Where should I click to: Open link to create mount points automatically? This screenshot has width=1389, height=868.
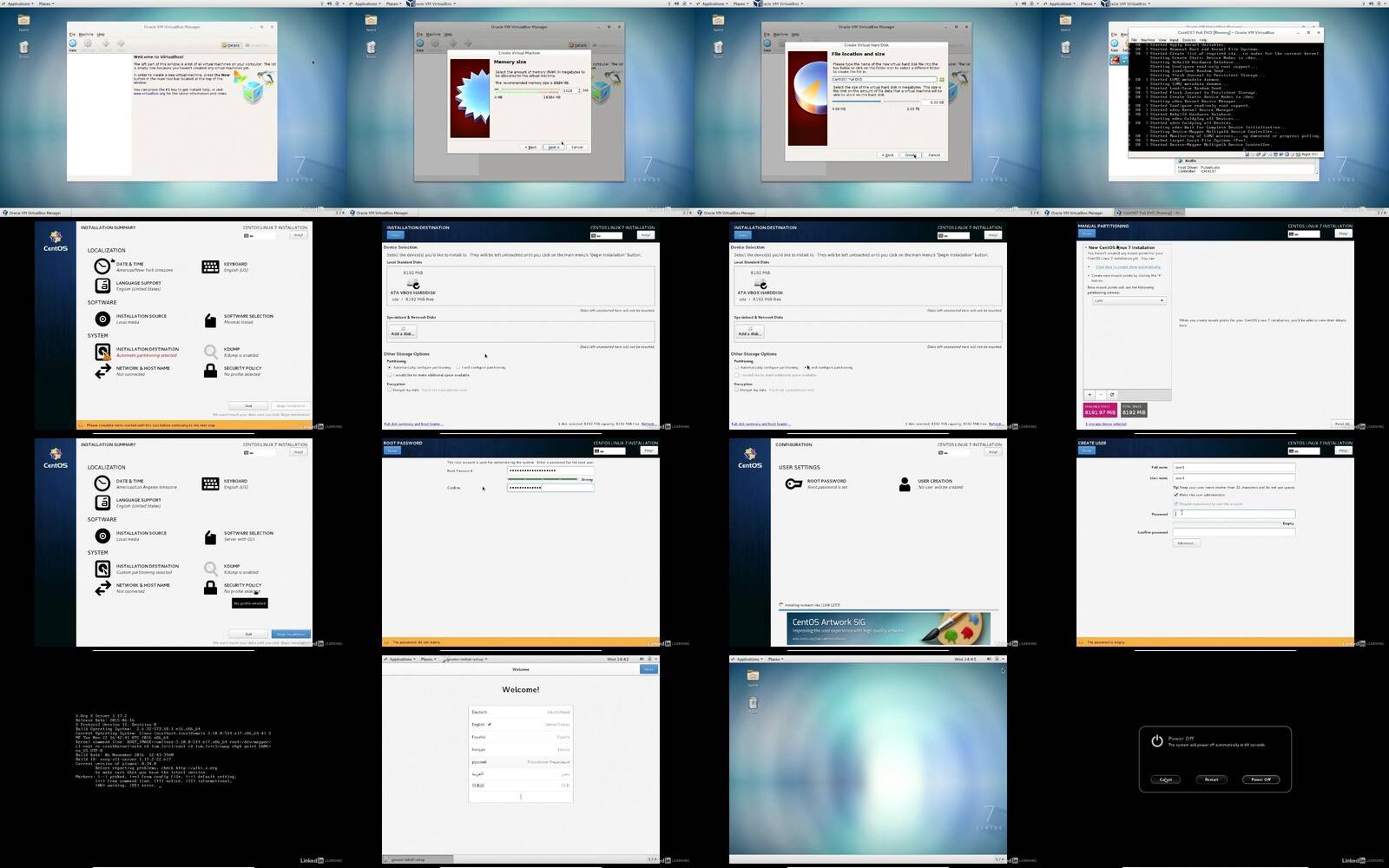(x=1128, y=266)
